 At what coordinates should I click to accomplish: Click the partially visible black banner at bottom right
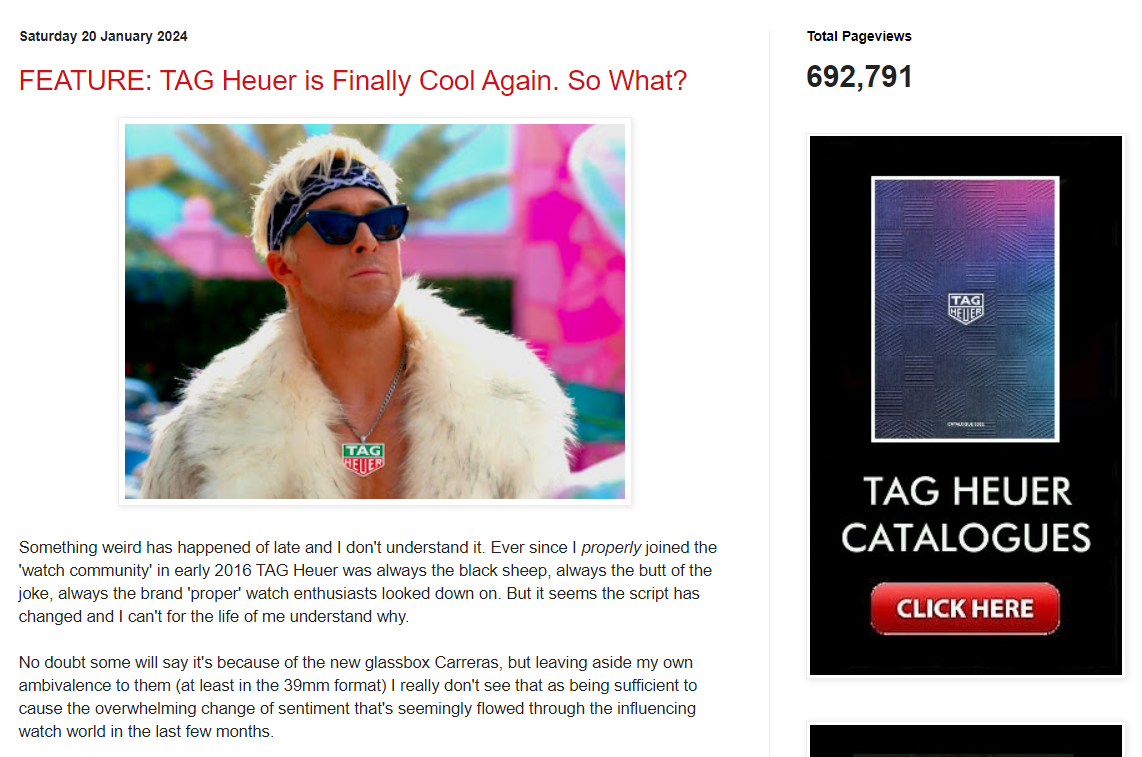pyautogui.click(x=966, y=740)
